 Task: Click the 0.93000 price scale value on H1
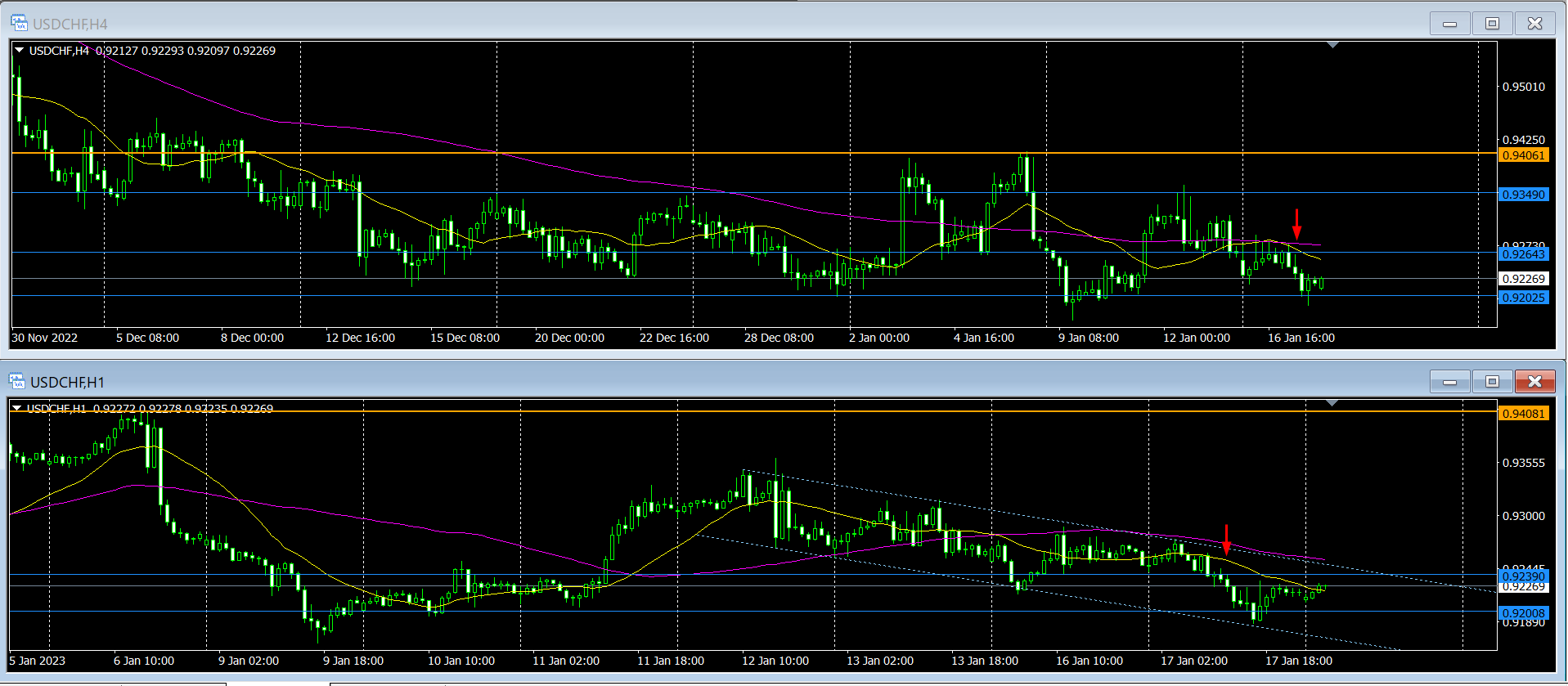[1524, 516]
